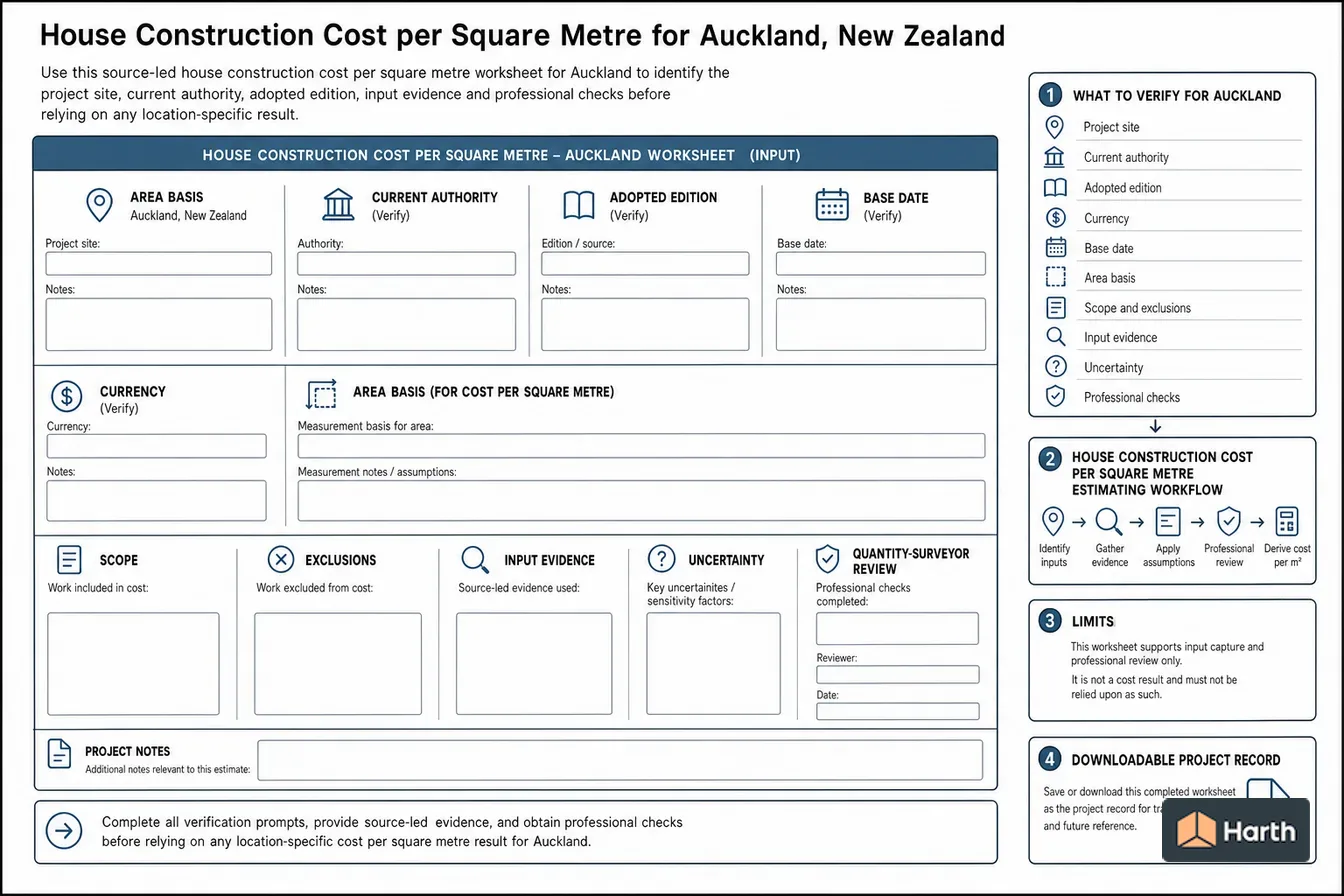Screen dimensions: 1344x896
Task: Click the 'DOWNLOADABLE PROJECT RECORD' heading
Action: (1175, 760)
